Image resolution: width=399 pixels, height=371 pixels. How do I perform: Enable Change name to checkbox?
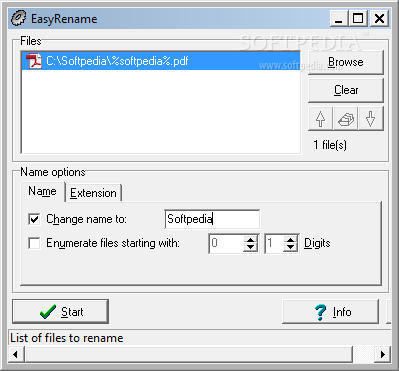(x=34, y=219)
